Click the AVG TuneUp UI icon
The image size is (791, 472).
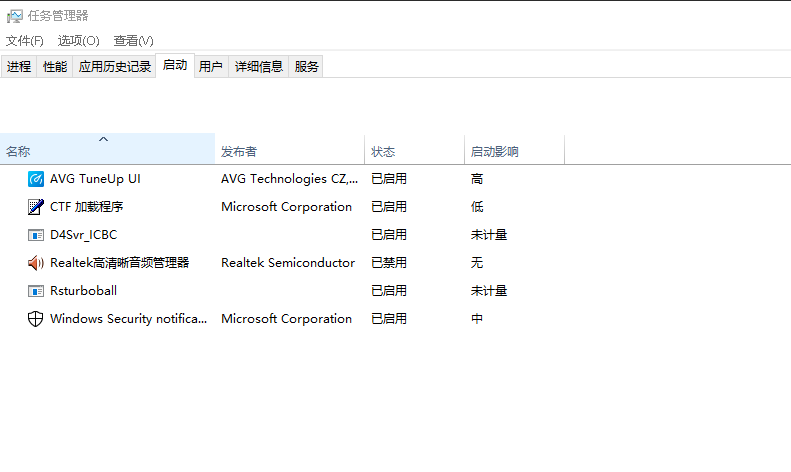pyautogui.click(x=36, y=179)
